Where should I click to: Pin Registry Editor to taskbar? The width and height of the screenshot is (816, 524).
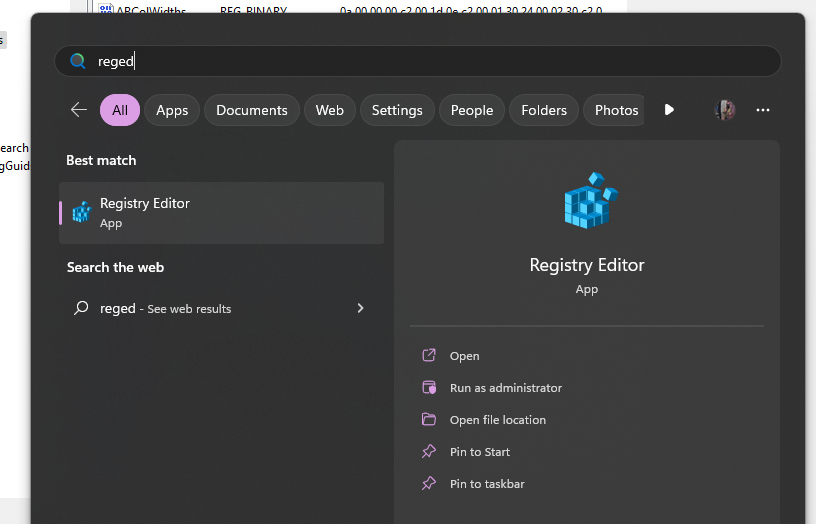tap(487, 484)
